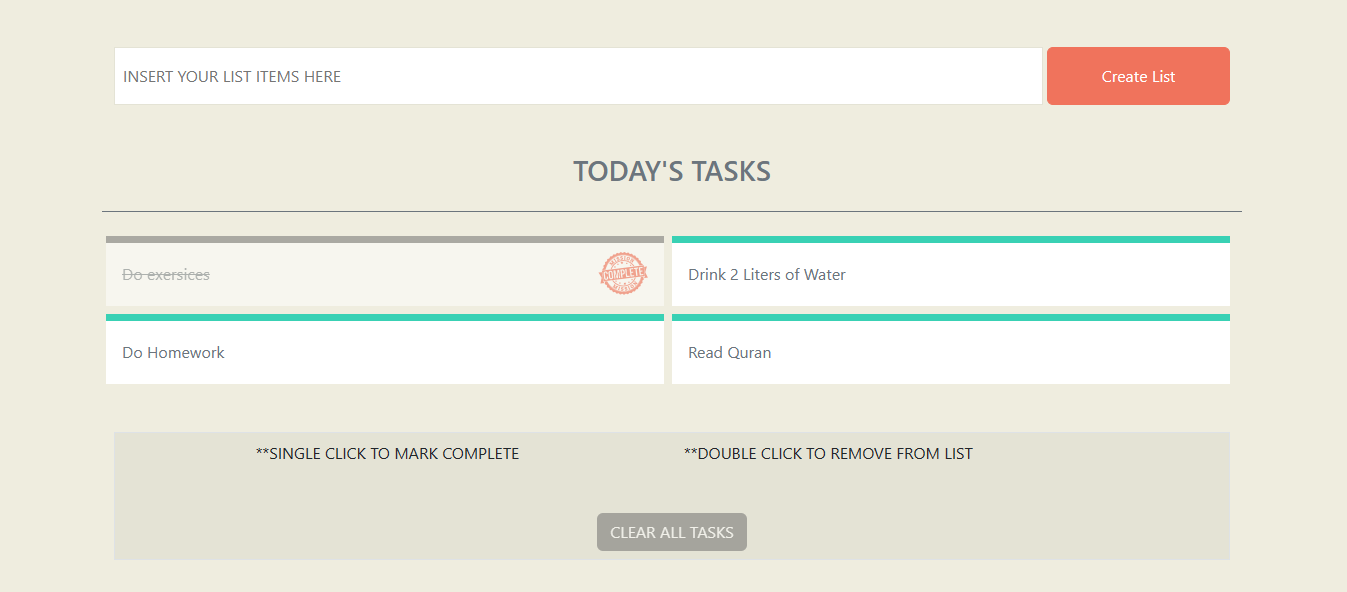
Task: Click the 'Double click to remove from list' note
Action: pyautogui.click(x=828, y=454)
